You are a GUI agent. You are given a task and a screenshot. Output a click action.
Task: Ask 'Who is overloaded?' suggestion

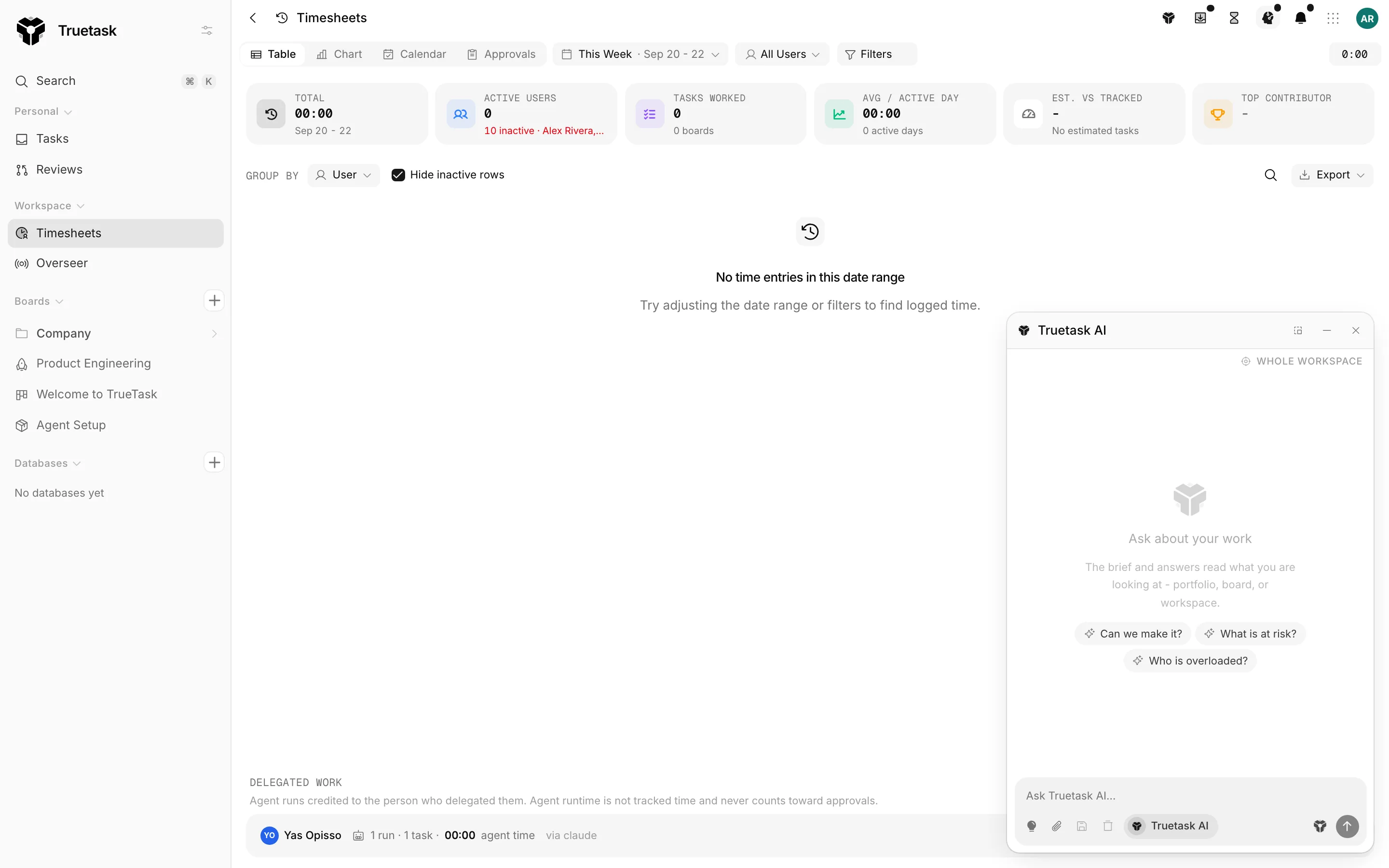click(x=1190, y=661)
